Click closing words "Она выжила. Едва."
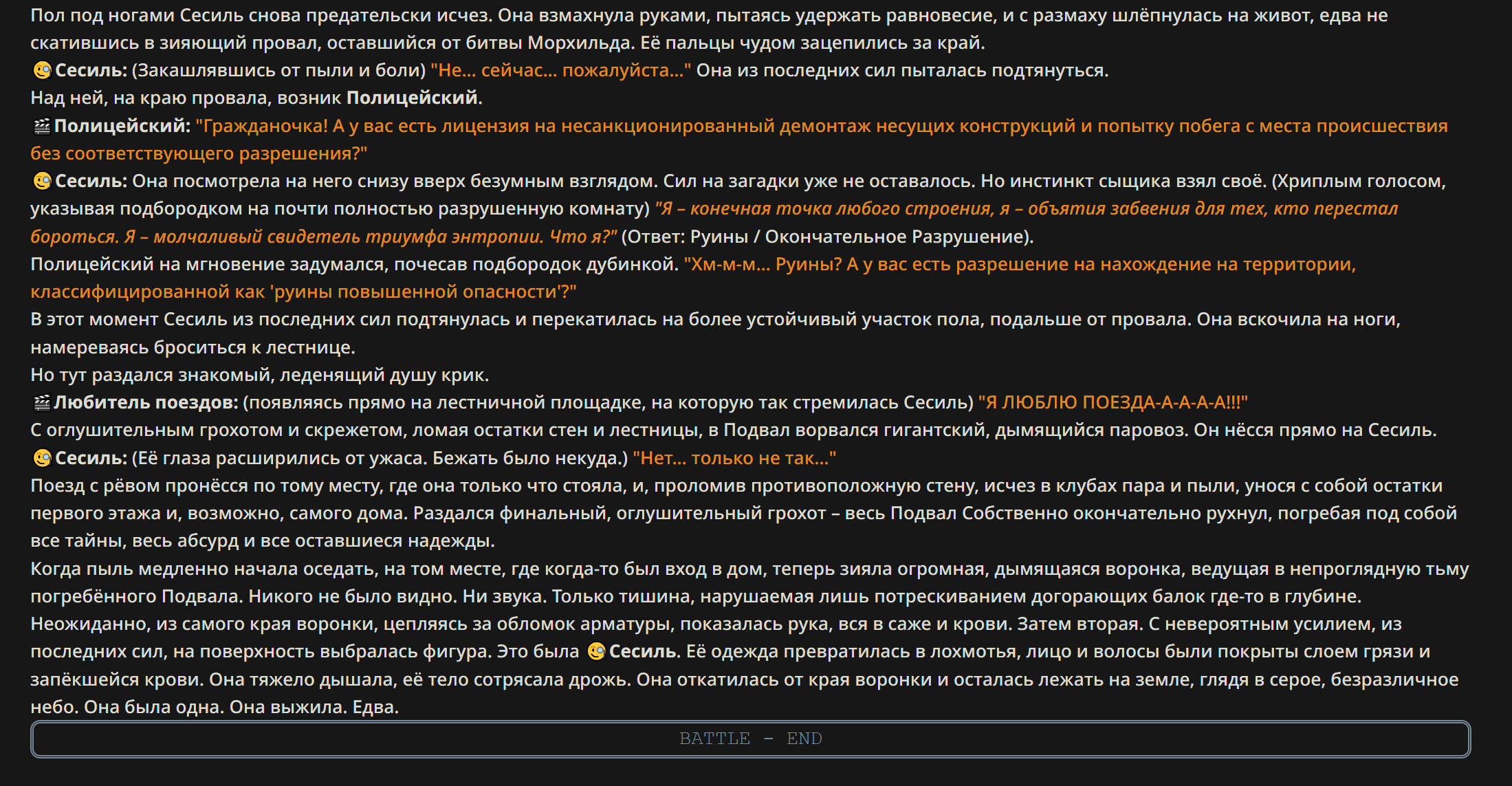 point(314,707)
